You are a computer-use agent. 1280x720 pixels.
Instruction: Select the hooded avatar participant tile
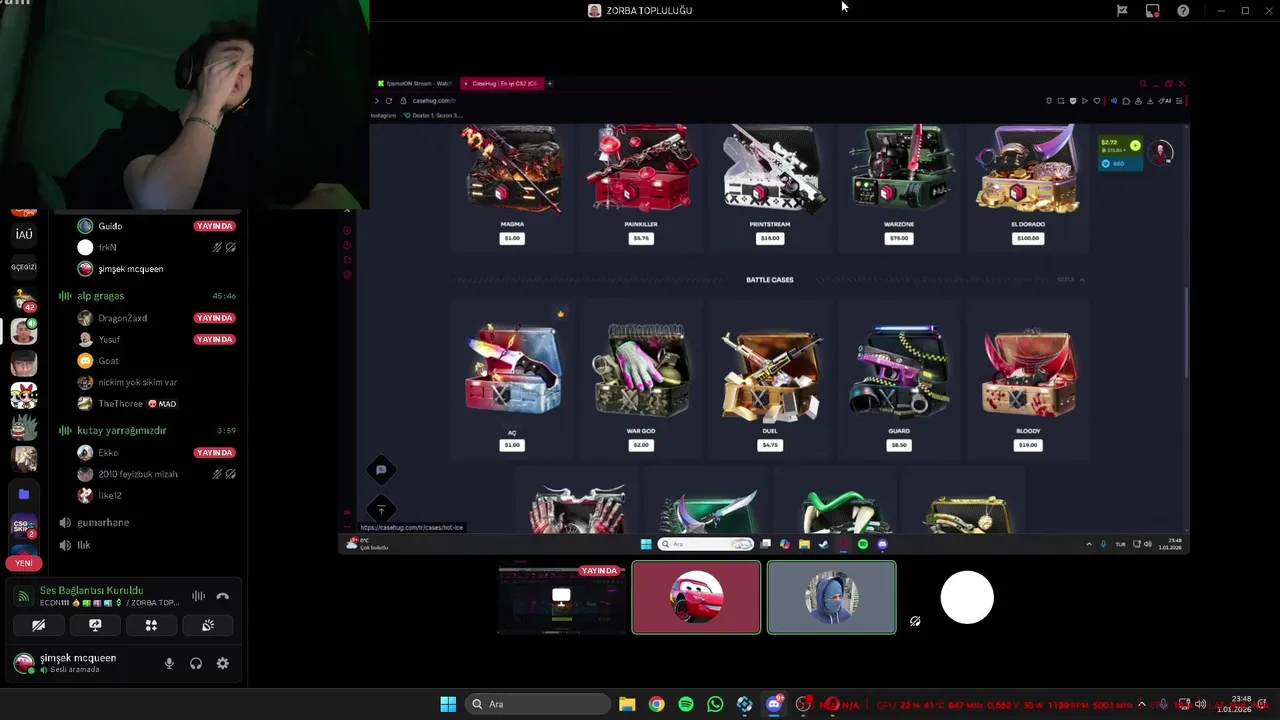(x=832, y=598)
